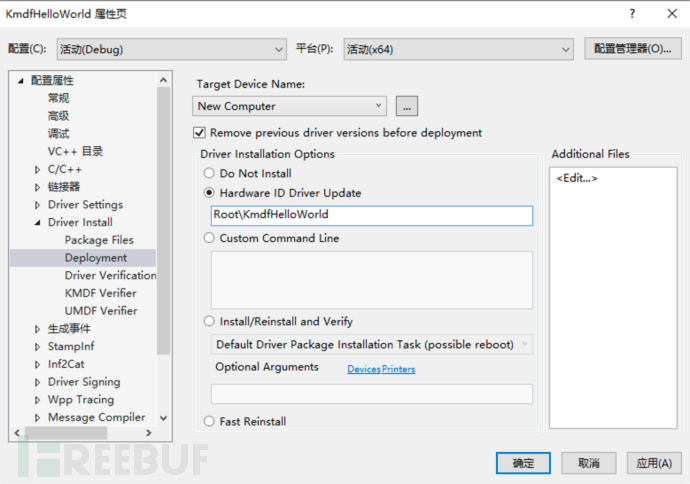
Task: Click the tree scroll down arrow
Action: [164, 418]
